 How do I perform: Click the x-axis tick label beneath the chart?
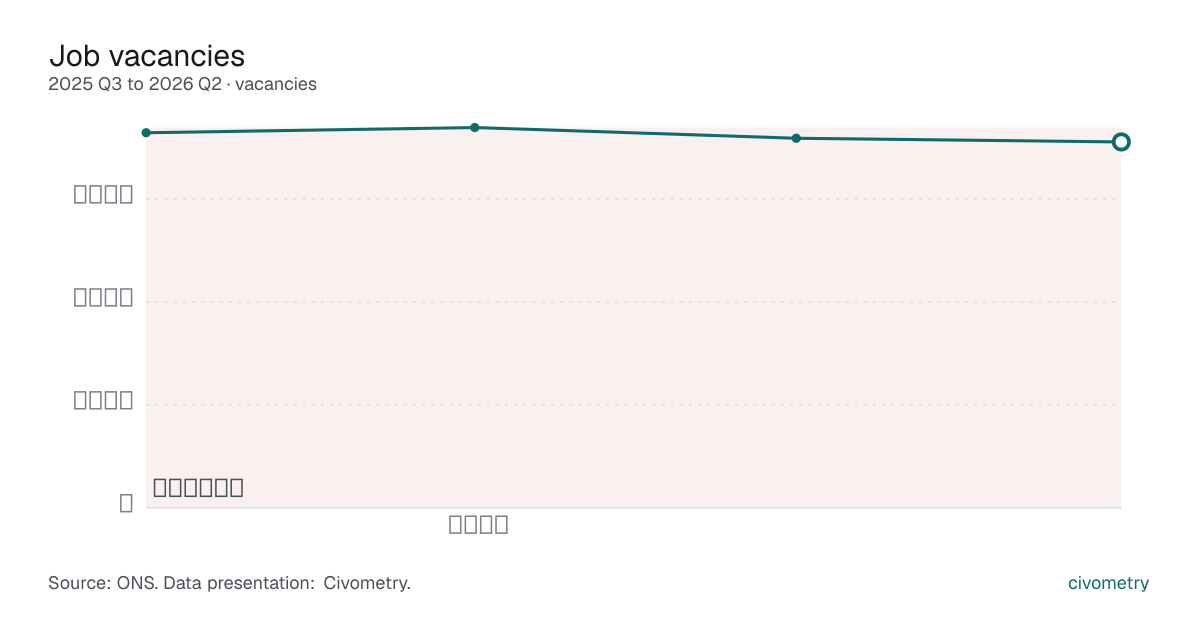[479, 525]
